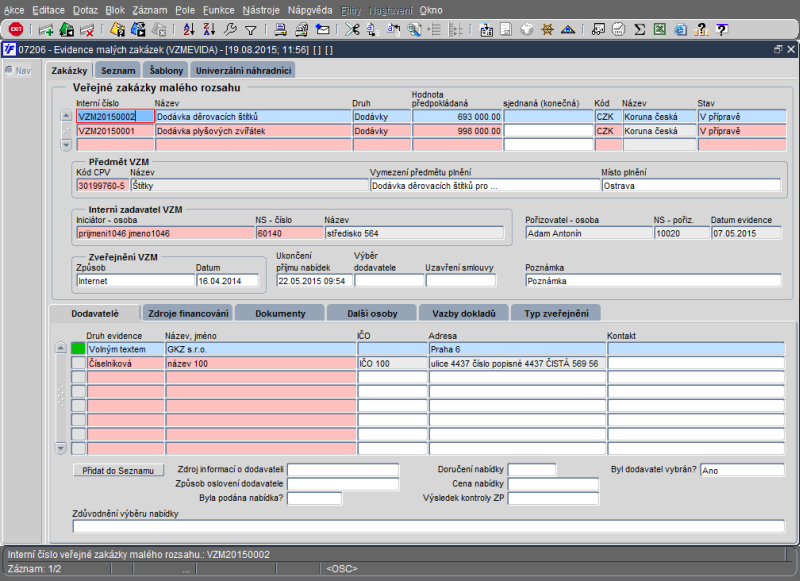This screenshot has height=581, width=800.
Task: Switch to the Dokumenty tab
Action: (x=280, y=313)
